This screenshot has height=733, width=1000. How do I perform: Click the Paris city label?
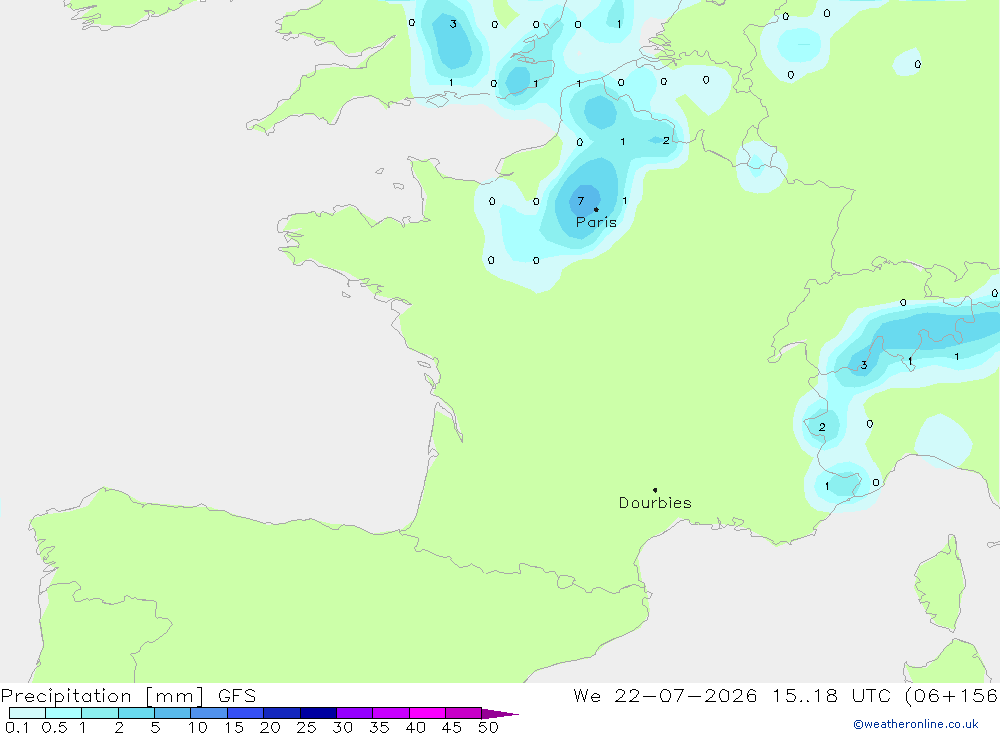click(x=596, y=222)
